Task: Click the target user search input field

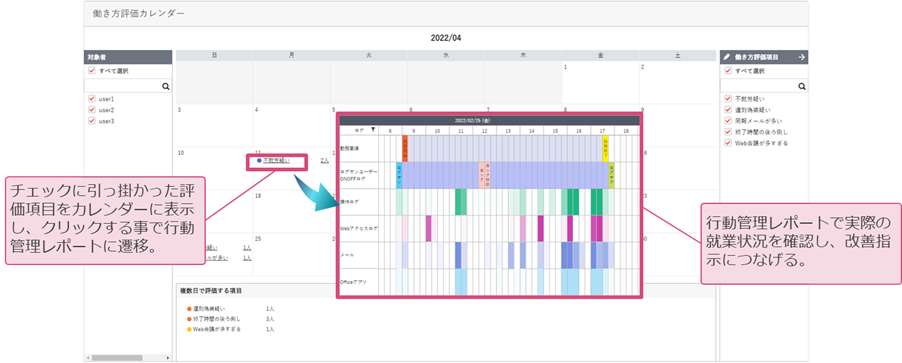Action: click(123, 86)
